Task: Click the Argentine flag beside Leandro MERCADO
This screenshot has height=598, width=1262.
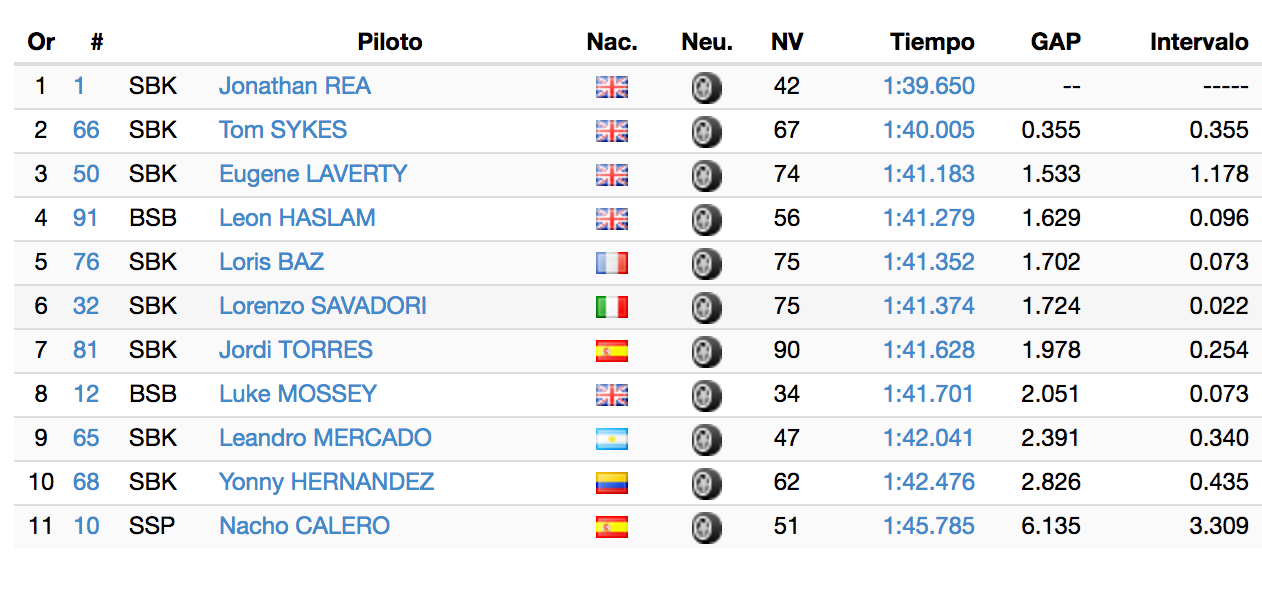Action: click(612, 439)
